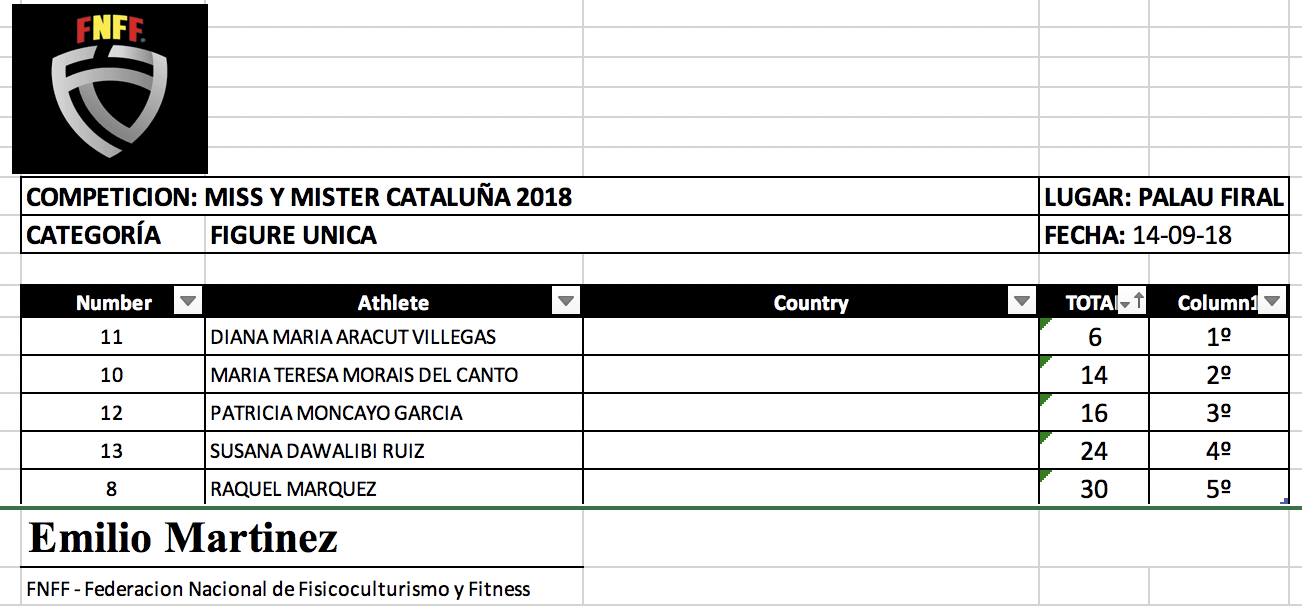Open the Number column filter dropdown
Viewport: 1302px width, 606px height.
click(x=188, y=302)
